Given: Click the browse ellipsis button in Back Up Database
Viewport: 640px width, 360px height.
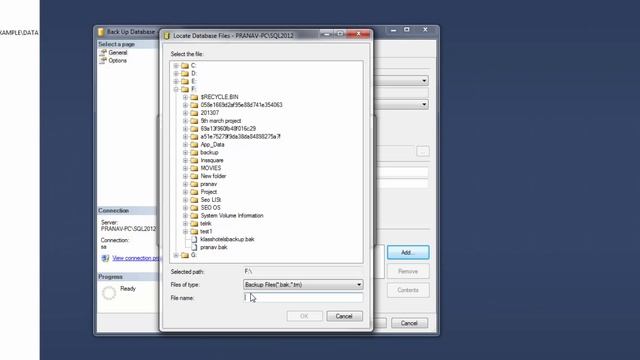Looking at the screenshot, I should pyautogui.click(x=423, y=151).
